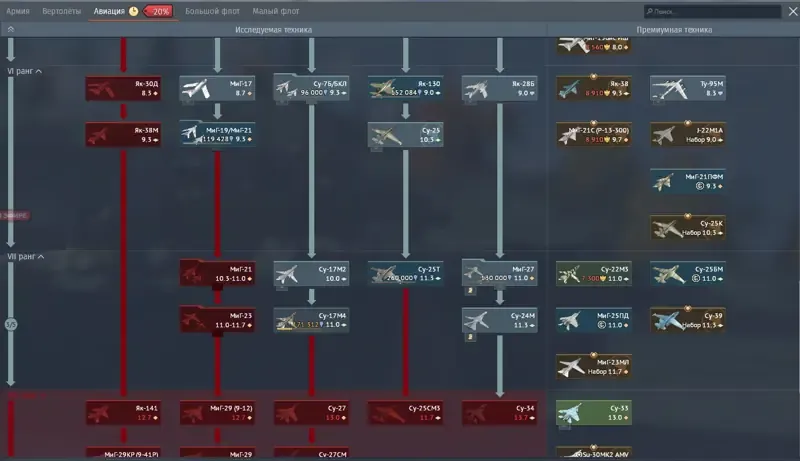Screen dimensions: 800x461
Task: Select the Су-24М group card
Action: click(x=499, y=320)
